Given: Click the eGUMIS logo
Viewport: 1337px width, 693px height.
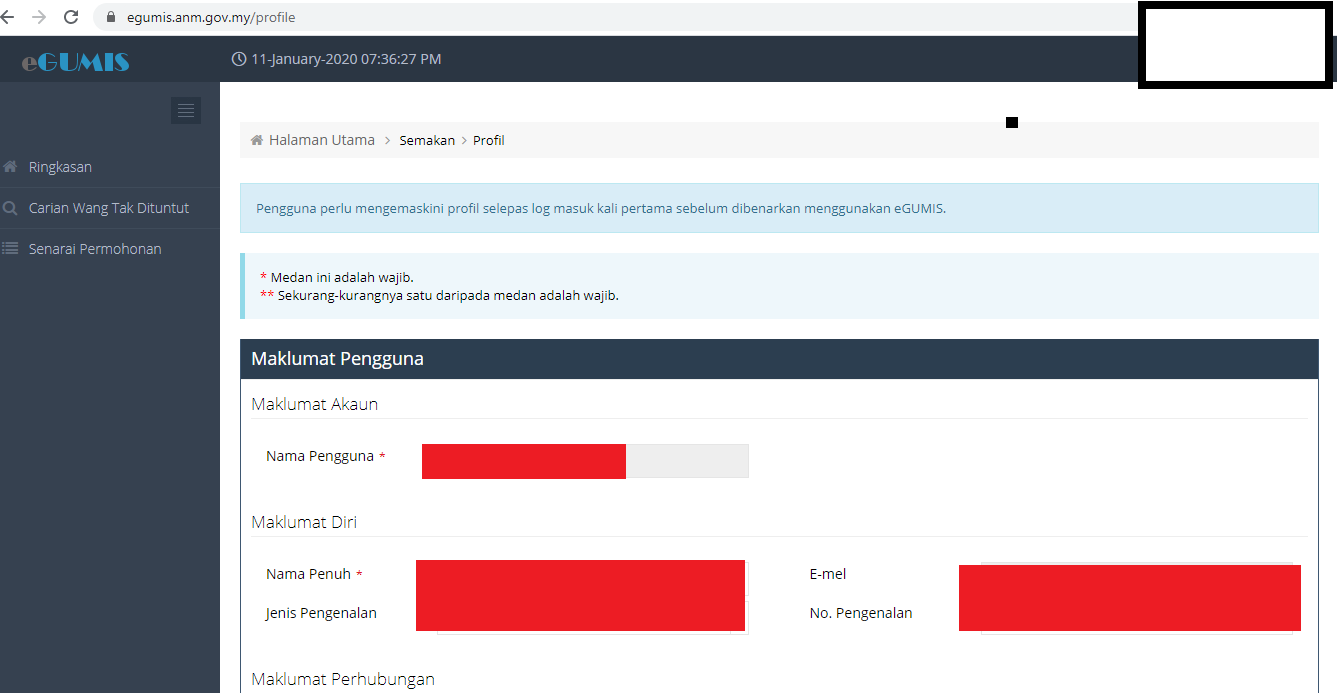Looking at the screenshot, I should pyautogui.click(x=76, y=61).
